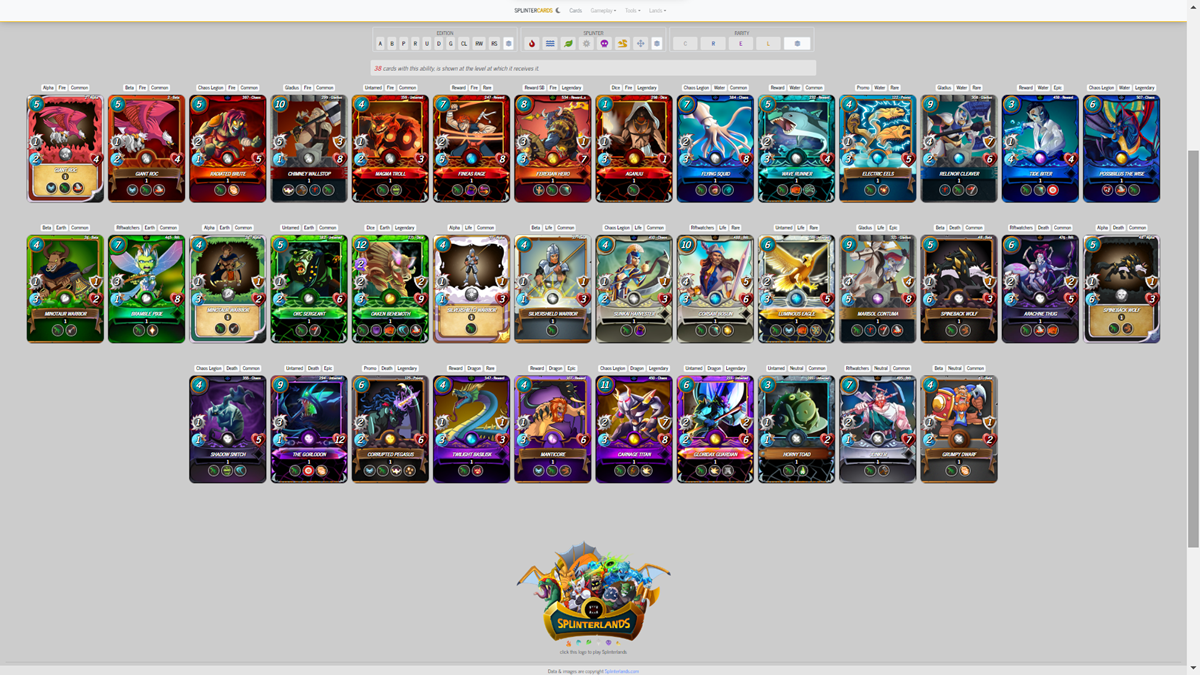Open the Relenor Cleaver card
This screenshot has height=675, width=1200.
(959, 148)
